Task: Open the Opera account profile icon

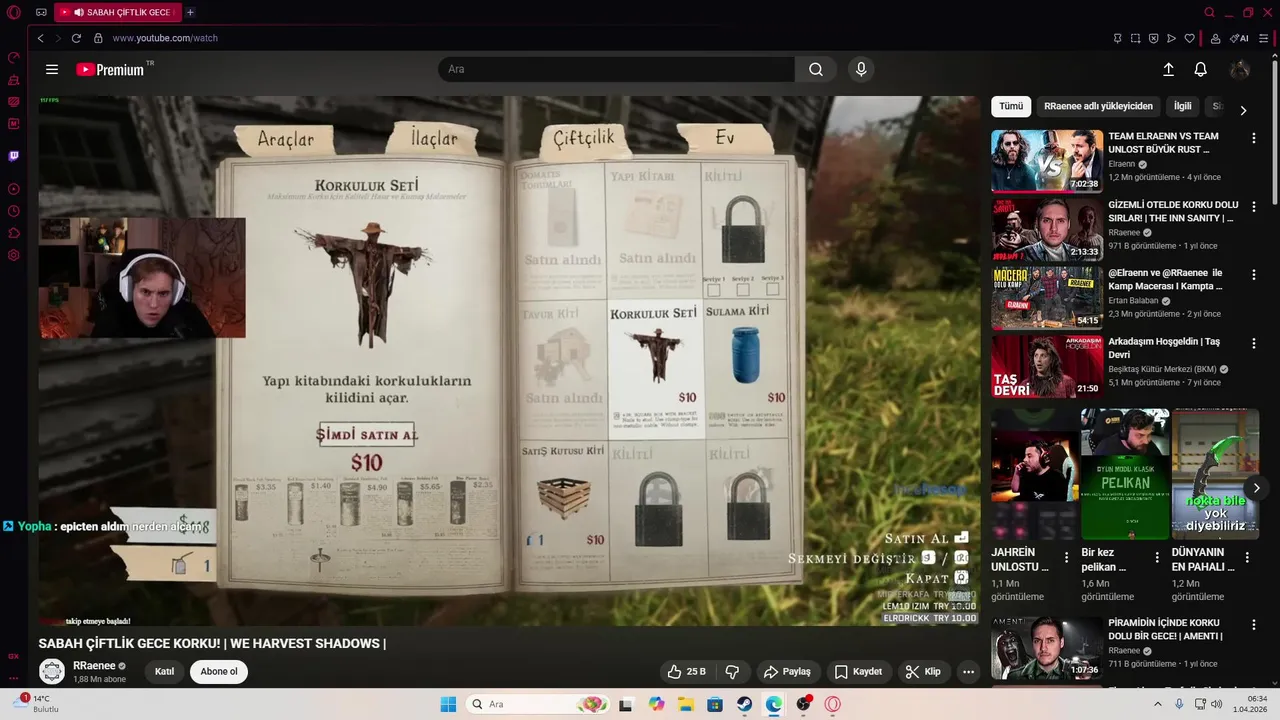Action: pos(1215,38)
